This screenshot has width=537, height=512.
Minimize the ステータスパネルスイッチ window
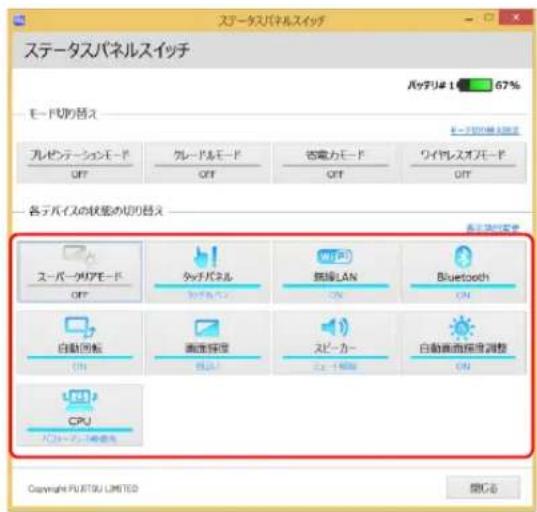(469, 20)
